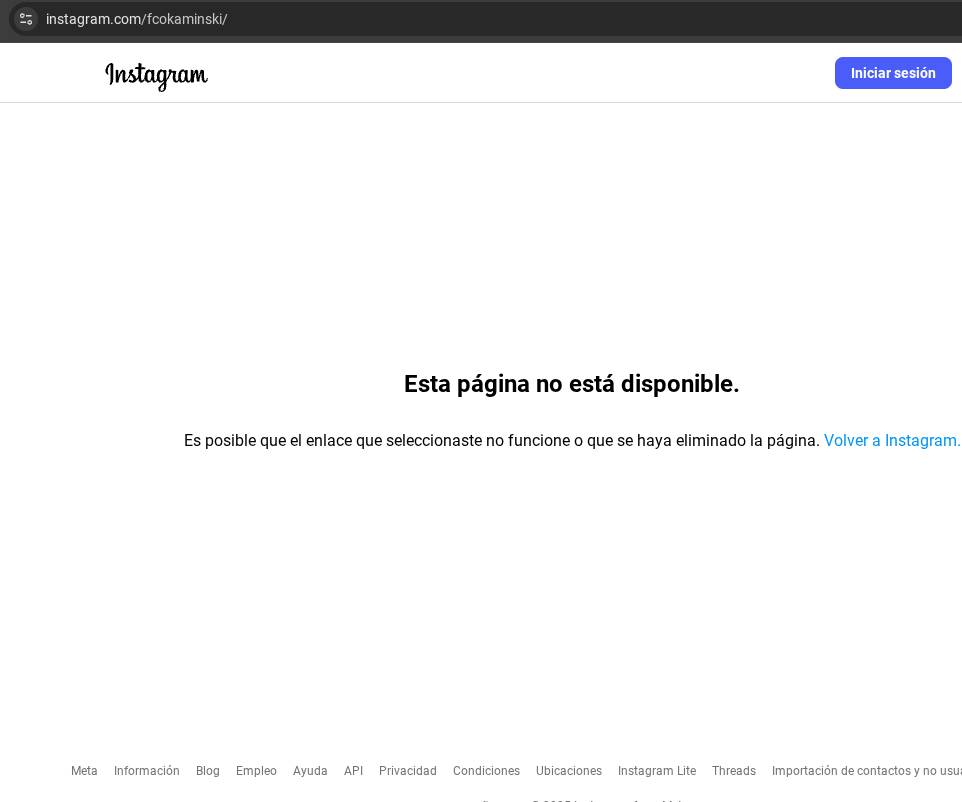The height and width of the screenshot is (802, 962).
Task: Click 'Importación de contactos' footer link
Action: [866, 771]
